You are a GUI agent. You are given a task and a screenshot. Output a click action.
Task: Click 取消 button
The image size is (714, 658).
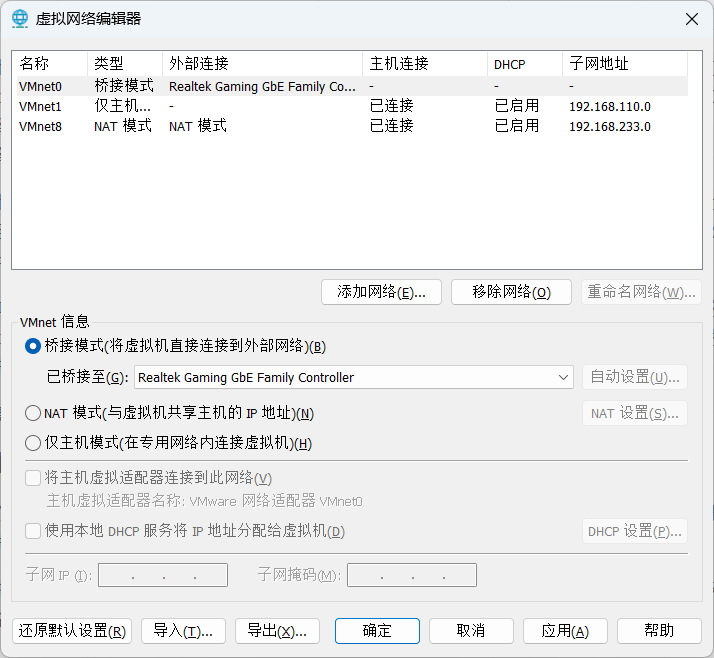[x=471, y=631]
